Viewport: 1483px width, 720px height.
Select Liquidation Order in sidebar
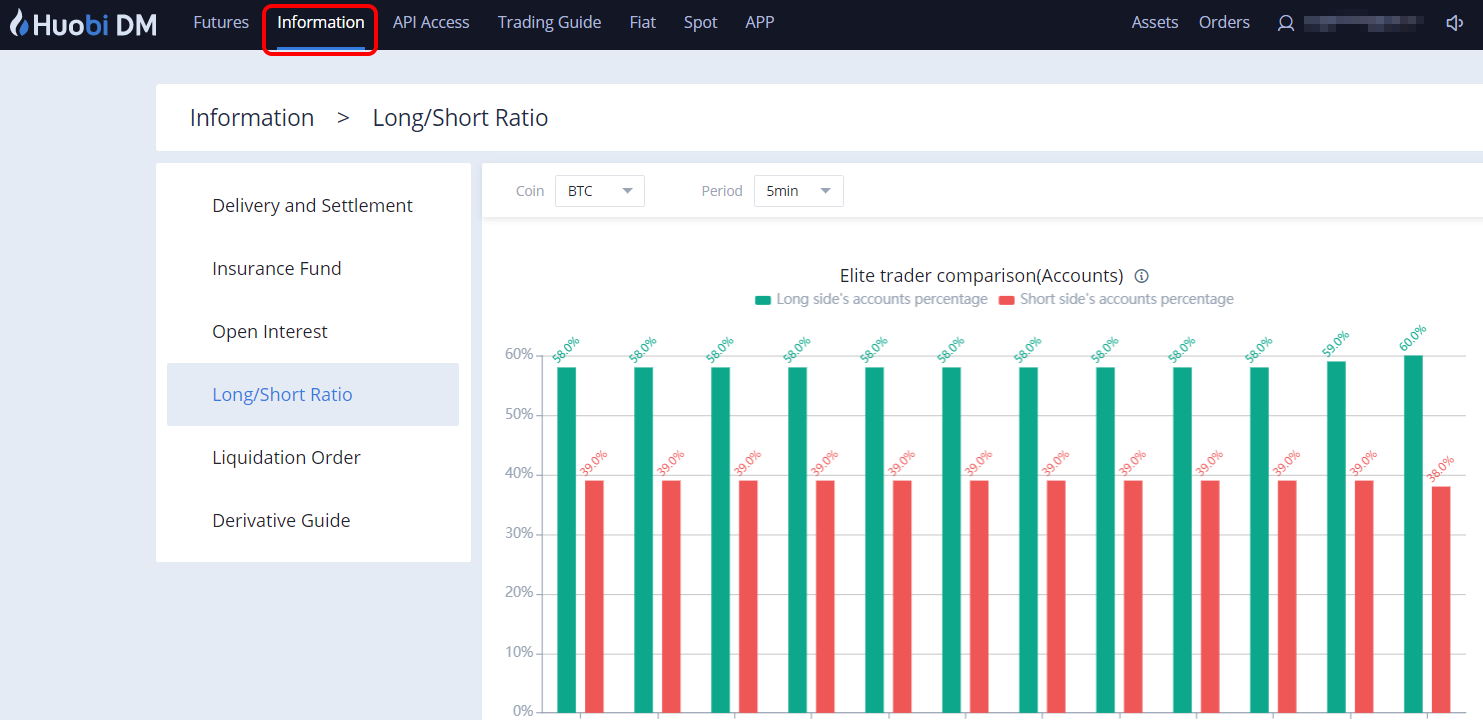click(313, 458)
